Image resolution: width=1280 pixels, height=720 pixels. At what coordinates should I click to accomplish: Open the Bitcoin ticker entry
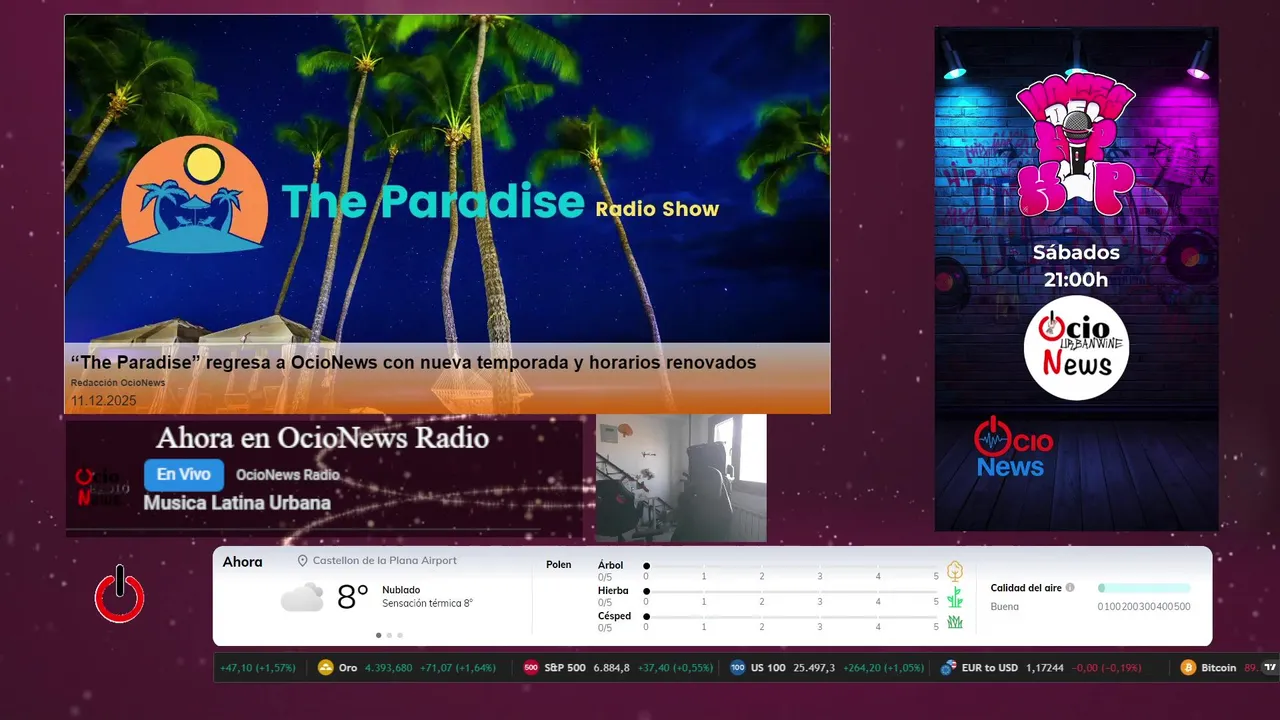1219,668
